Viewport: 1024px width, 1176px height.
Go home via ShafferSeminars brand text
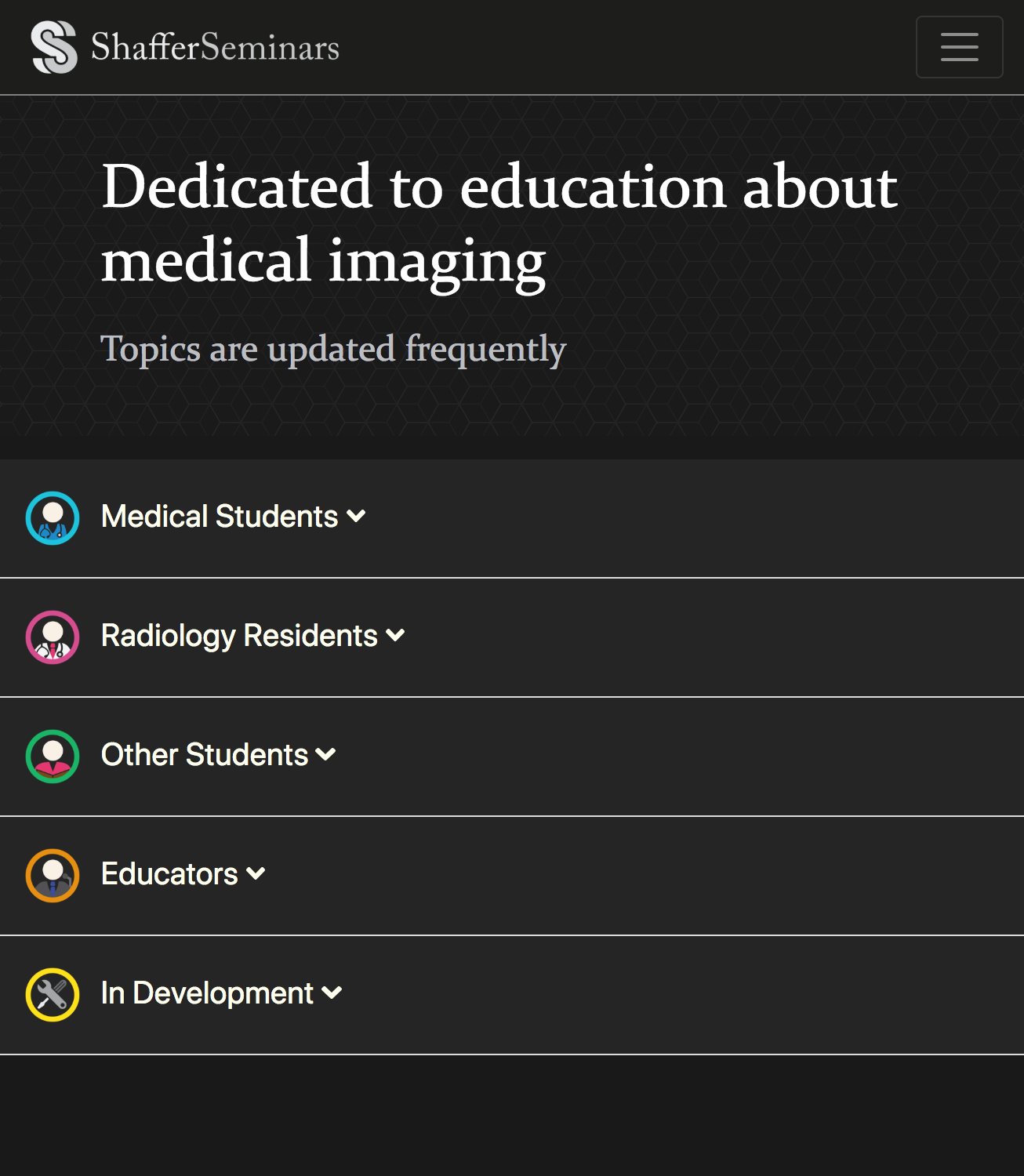216,47
